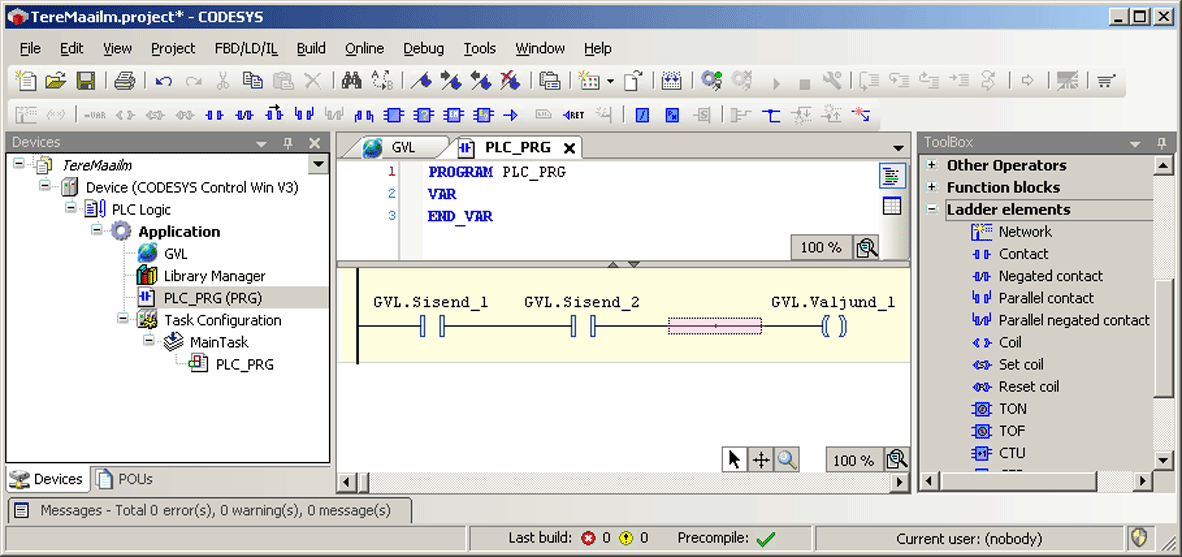The width and height of the screenshot is (1182, 557).
Task: Click the Copy toolbar icon
Action: pos(253,80)
